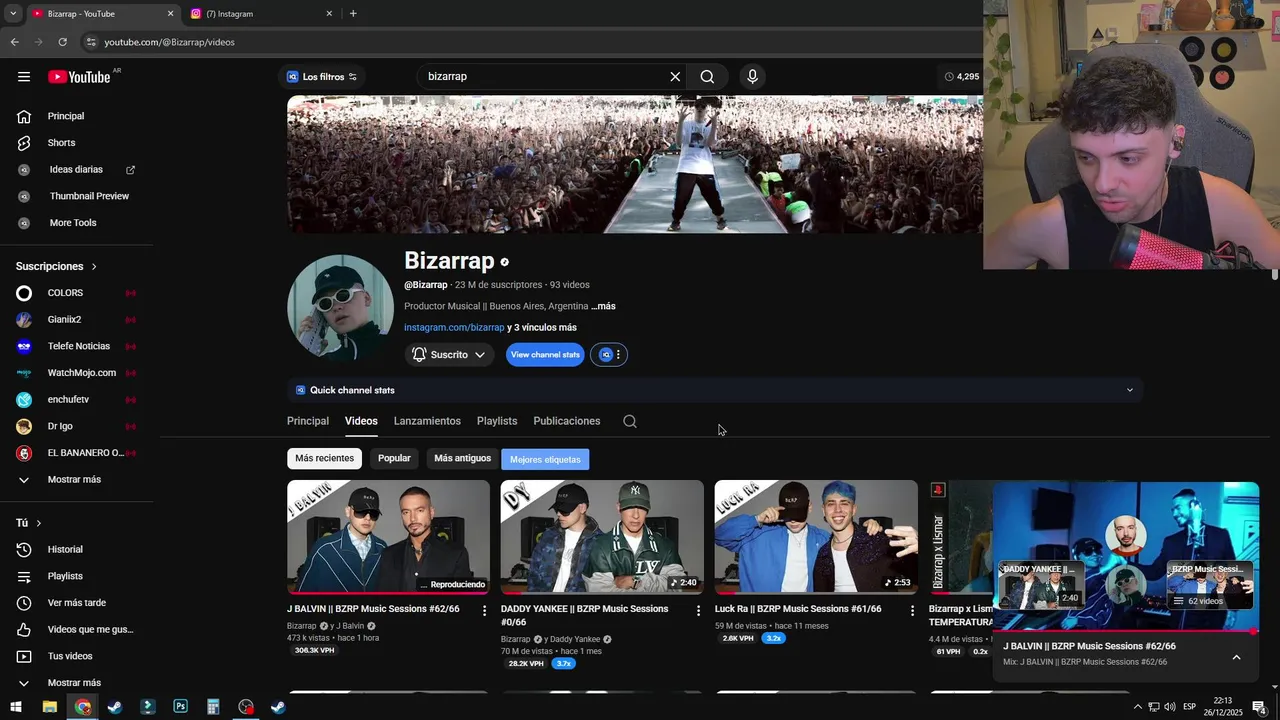Open the channel tab search magnifier
The height and width of the screenshot is (720, 1280).
[x=630, y=421]
